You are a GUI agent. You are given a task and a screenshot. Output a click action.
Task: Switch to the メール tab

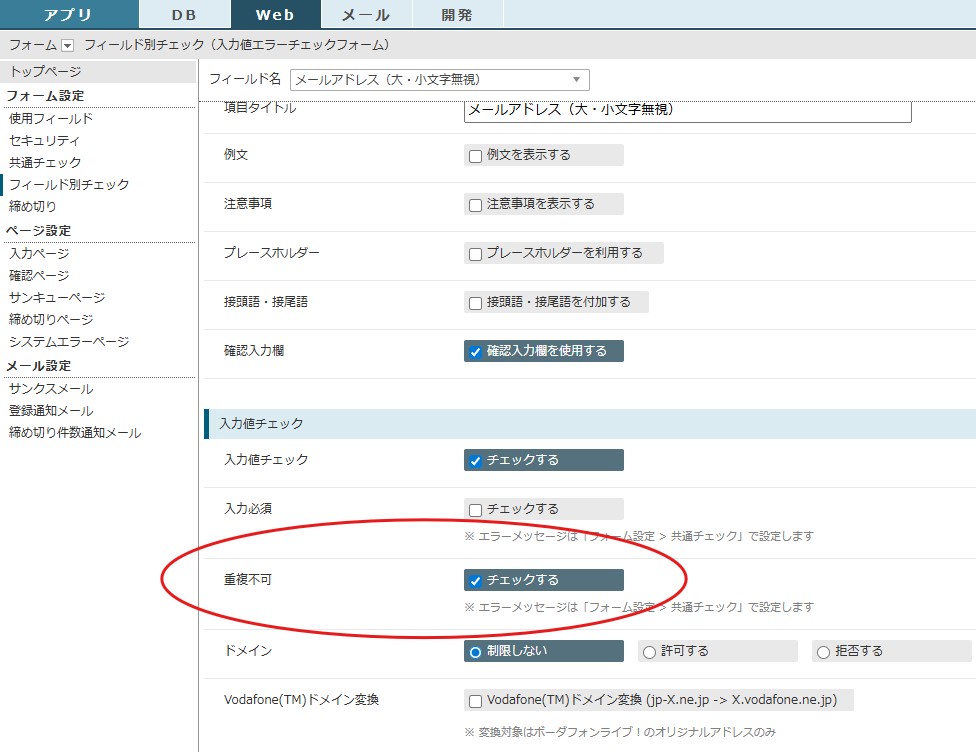[366, 14]
